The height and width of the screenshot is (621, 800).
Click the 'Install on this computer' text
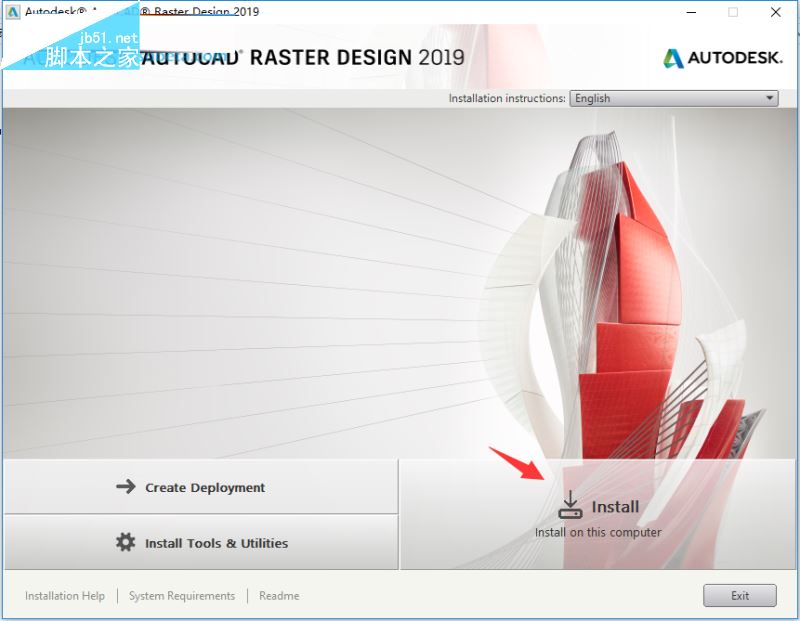point(598,532)
